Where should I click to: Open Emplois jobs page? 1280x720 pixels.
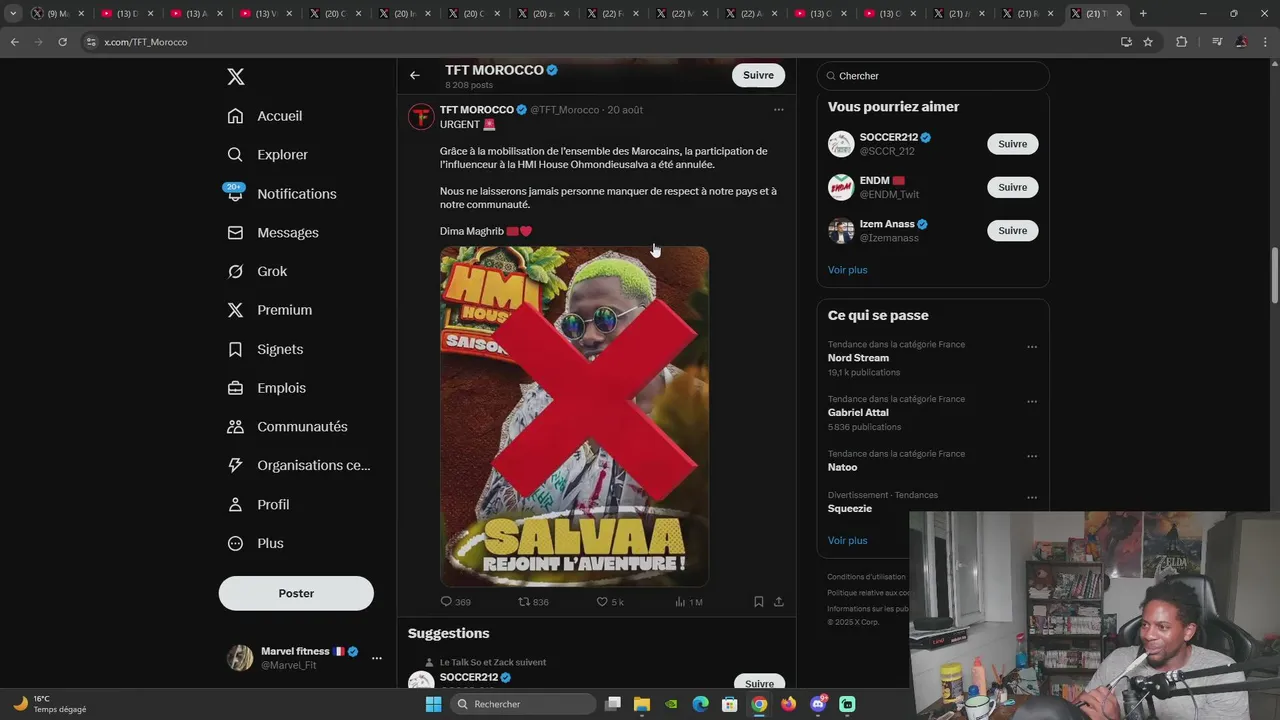point(267,388)
